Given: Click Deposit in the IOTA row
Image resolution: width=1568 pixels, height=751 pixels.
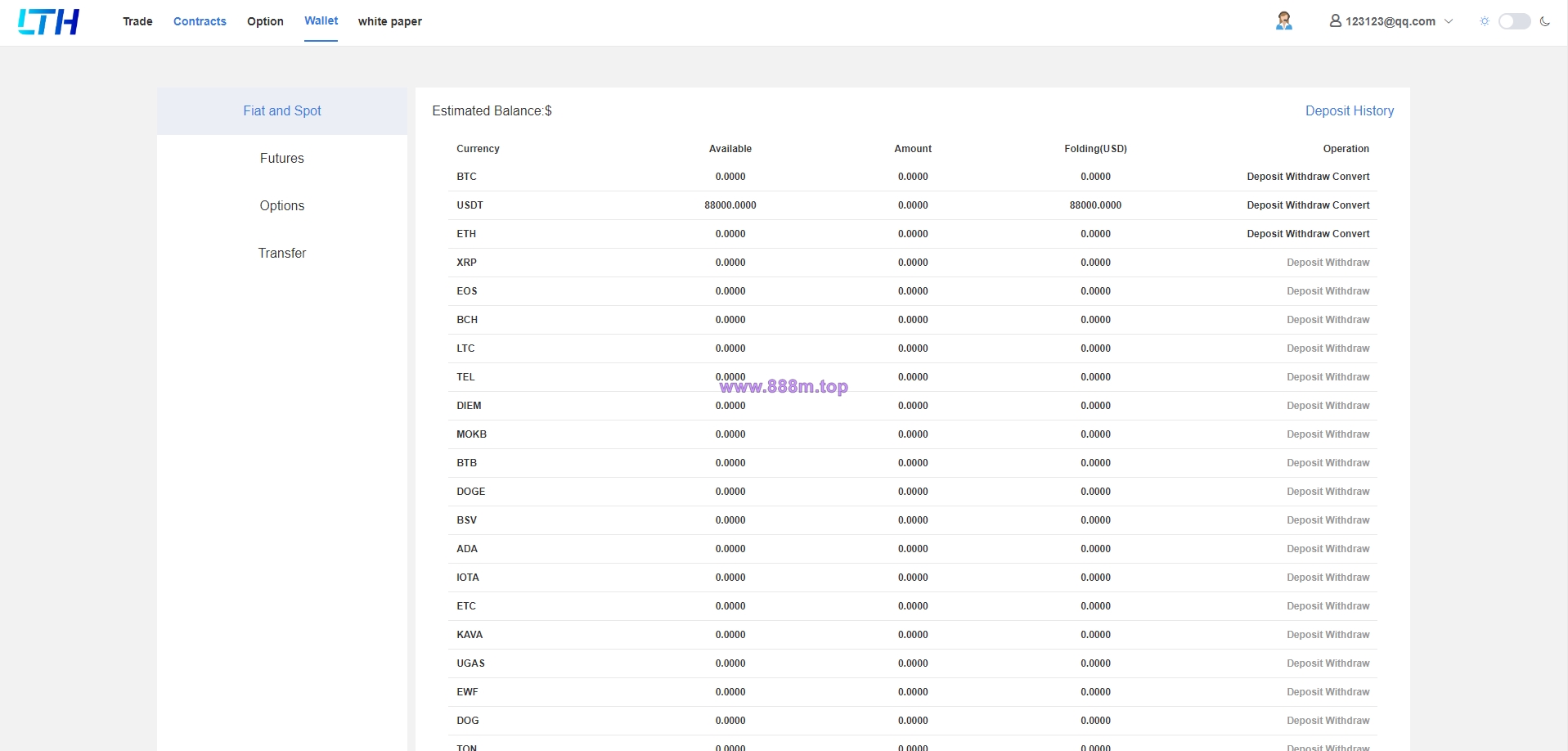Looking at the screenshot, I should [x=1305, y=578].
